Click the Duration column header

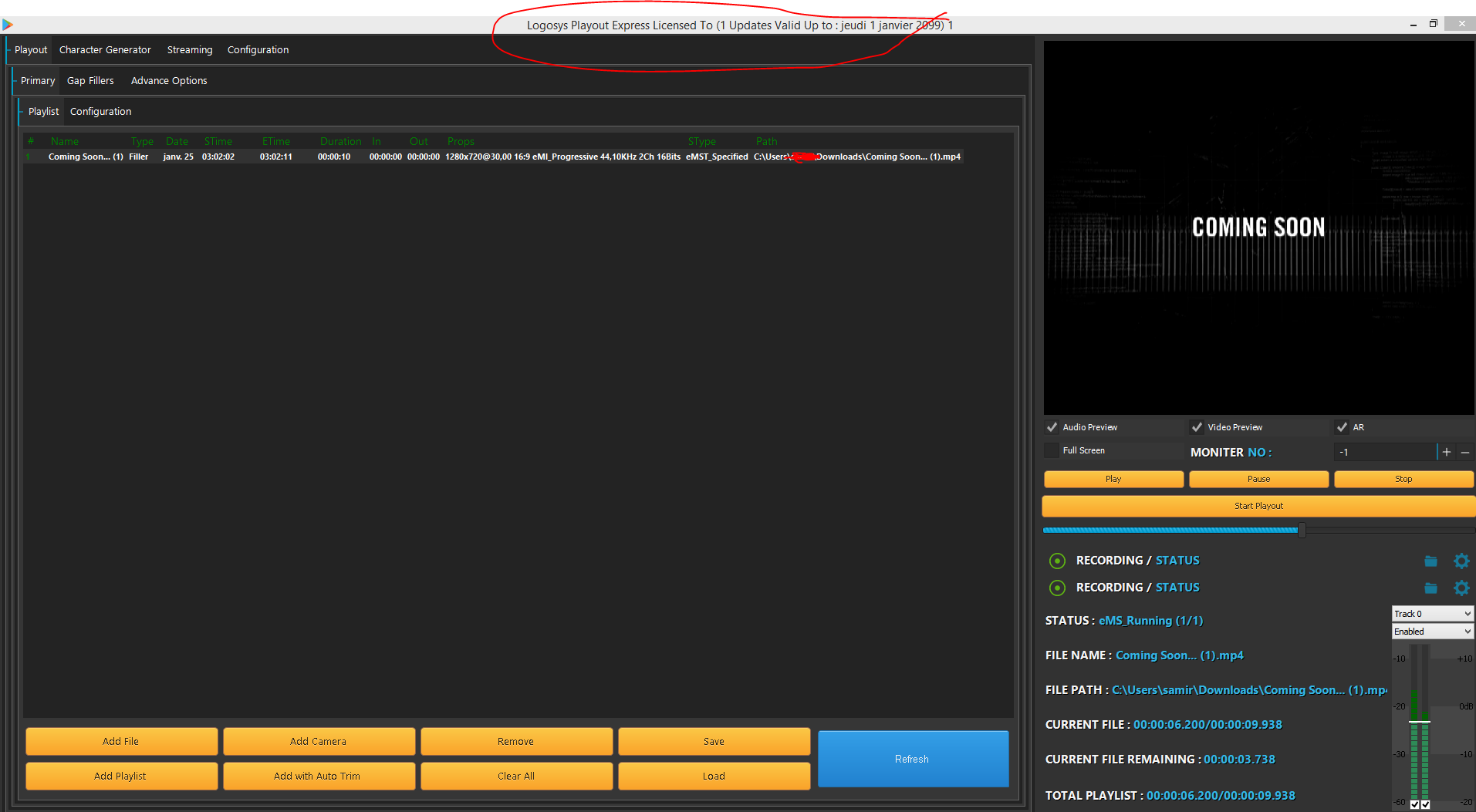[x=340, y=141]
